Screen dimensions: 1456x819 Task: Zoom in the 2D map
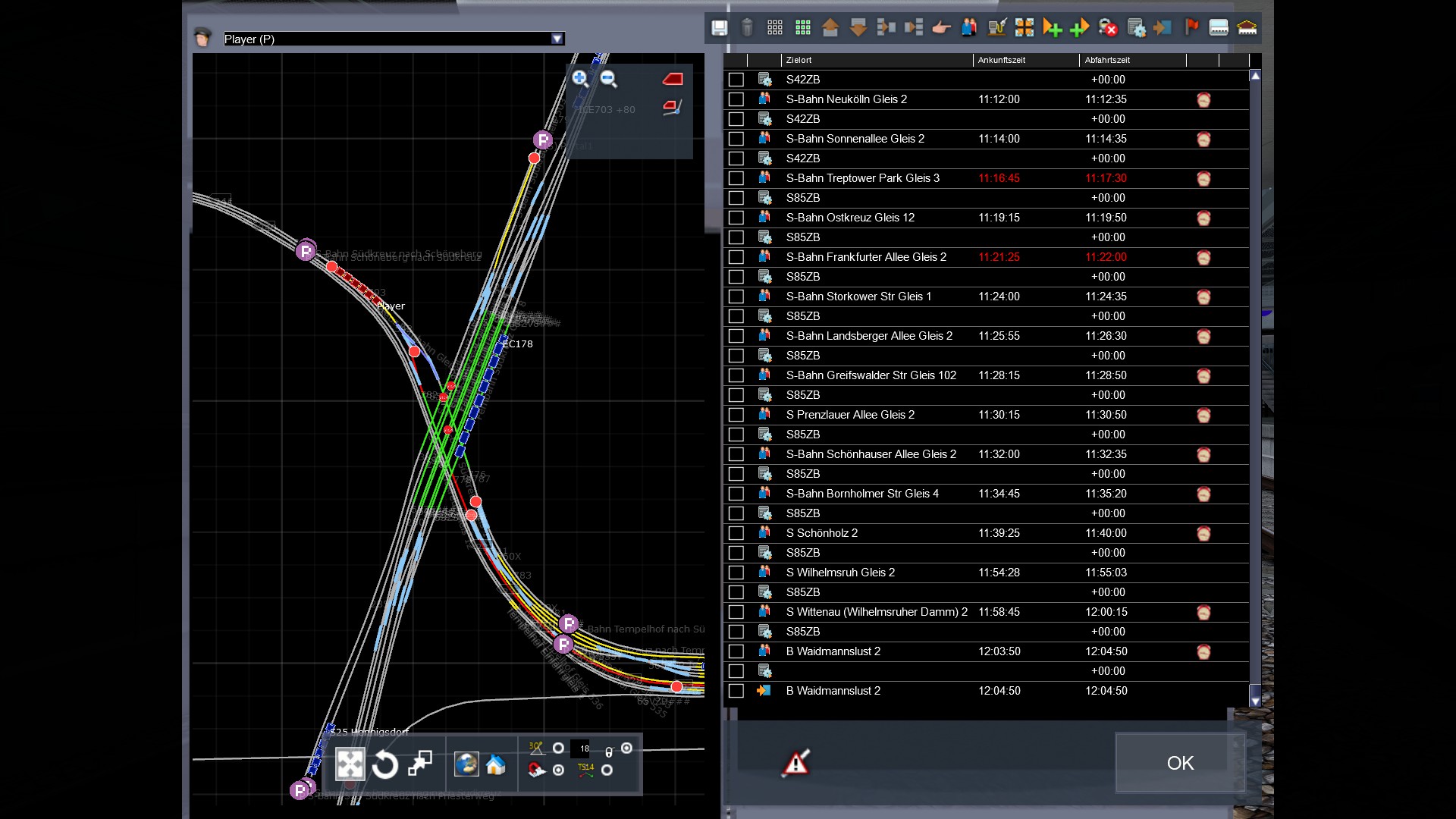pos(580,78)
